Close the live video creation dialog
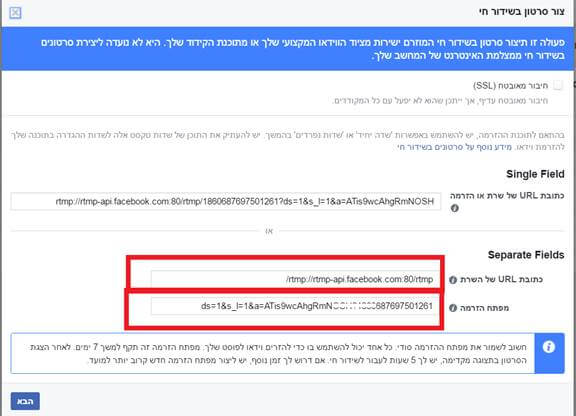576x416 pixels. (x=15, y=12)
